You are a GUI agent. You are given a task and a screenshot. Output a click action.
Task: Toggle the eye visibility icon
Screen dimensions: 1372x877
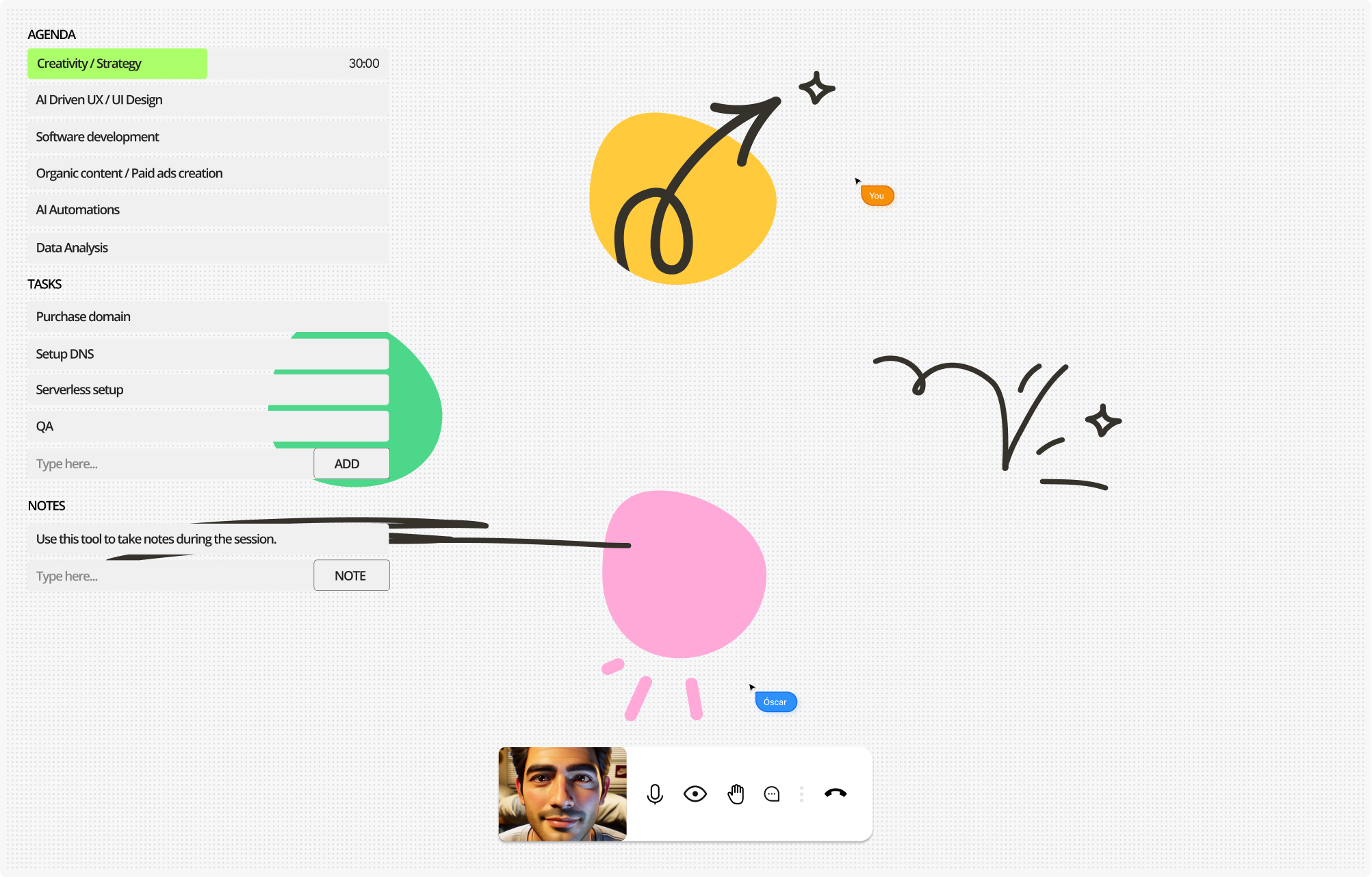pos(695,793)
